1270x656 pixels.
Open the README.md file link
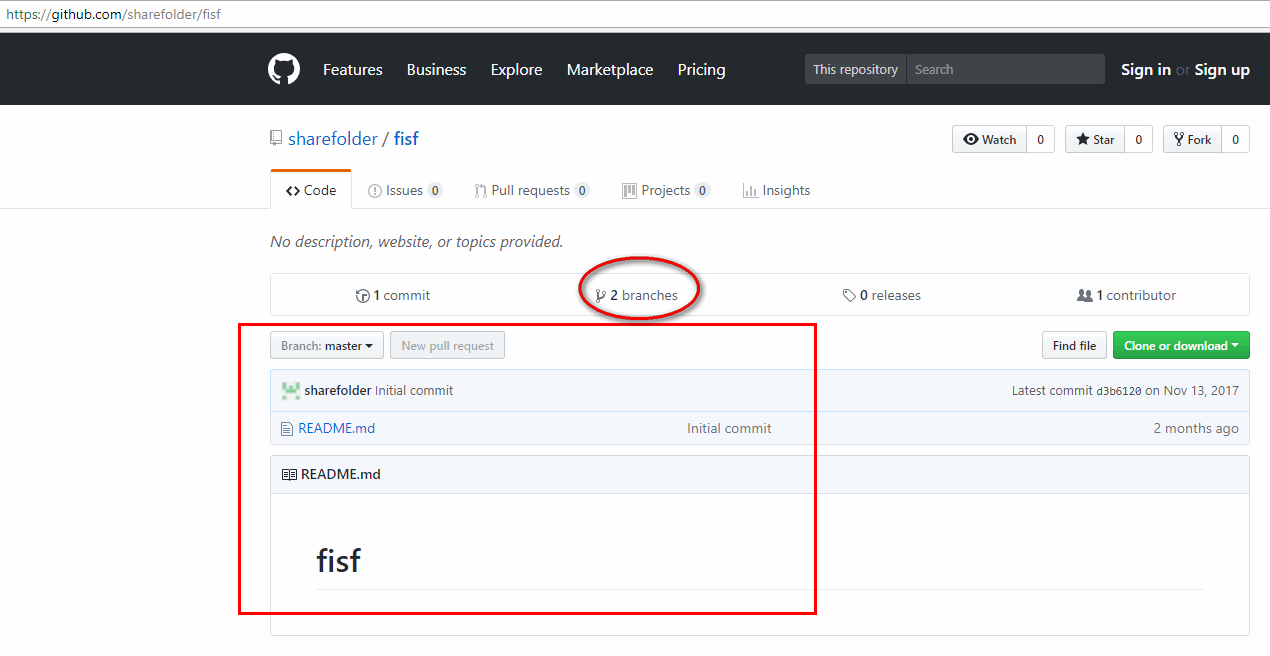pos(336,427)
